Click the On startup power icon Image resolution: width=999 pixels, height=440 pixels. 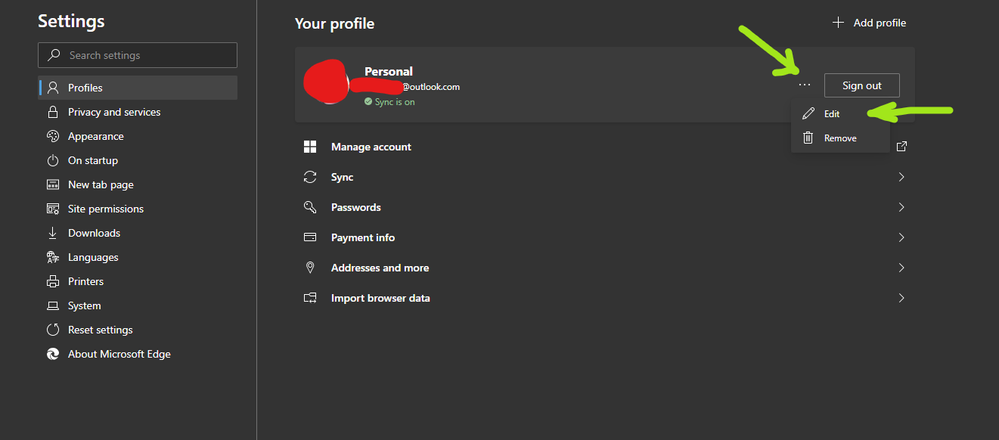pos(54,160)
